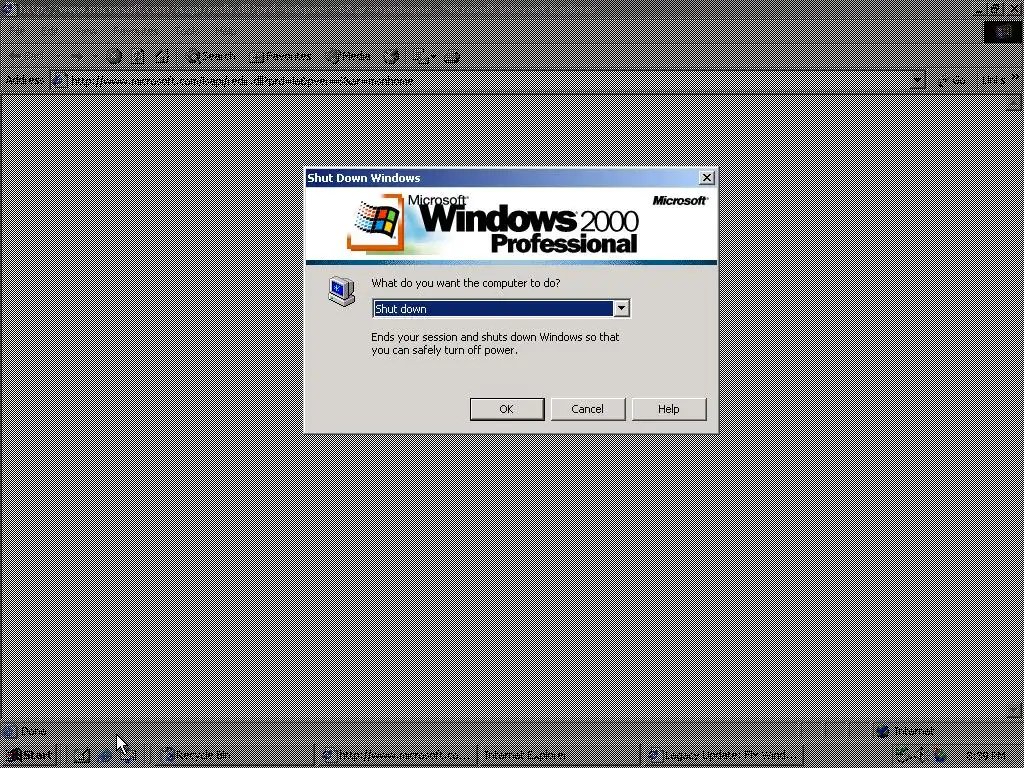Click the system tray clock

(985, 756)
